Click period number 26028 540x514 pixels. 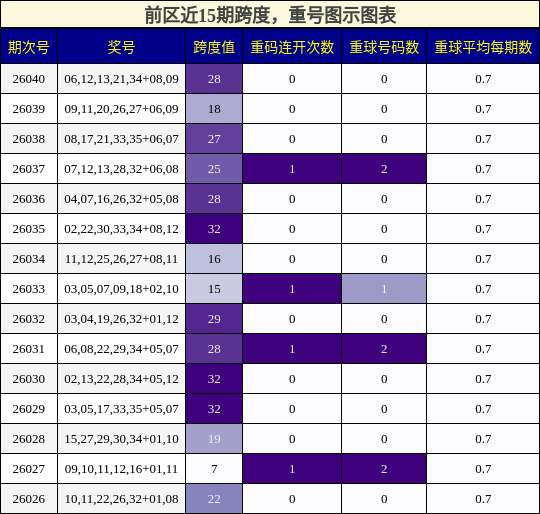(x=29, y=439)
